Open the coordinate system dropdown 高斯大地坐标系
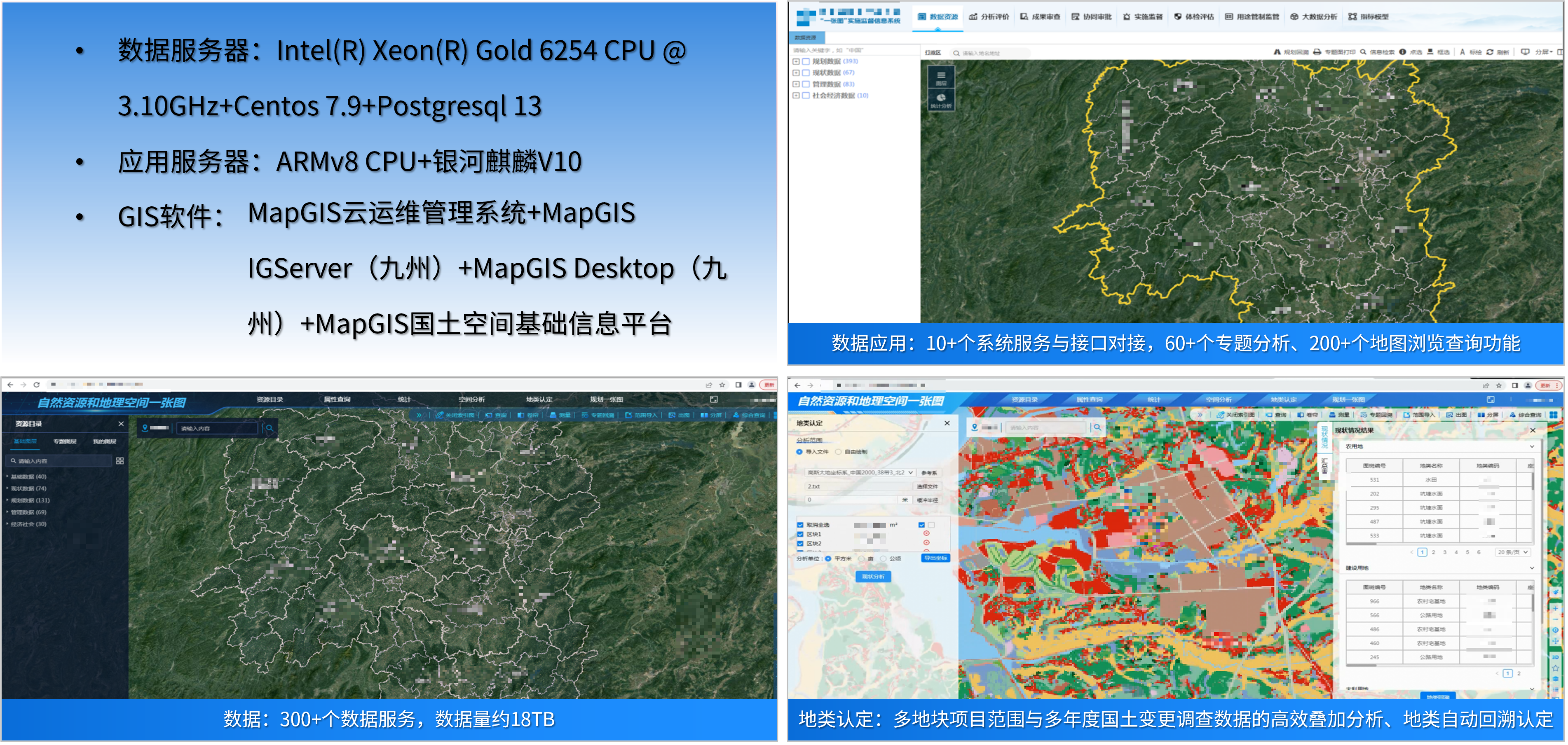The width and height of the screenshot is (1568, 745). [860, 472]
